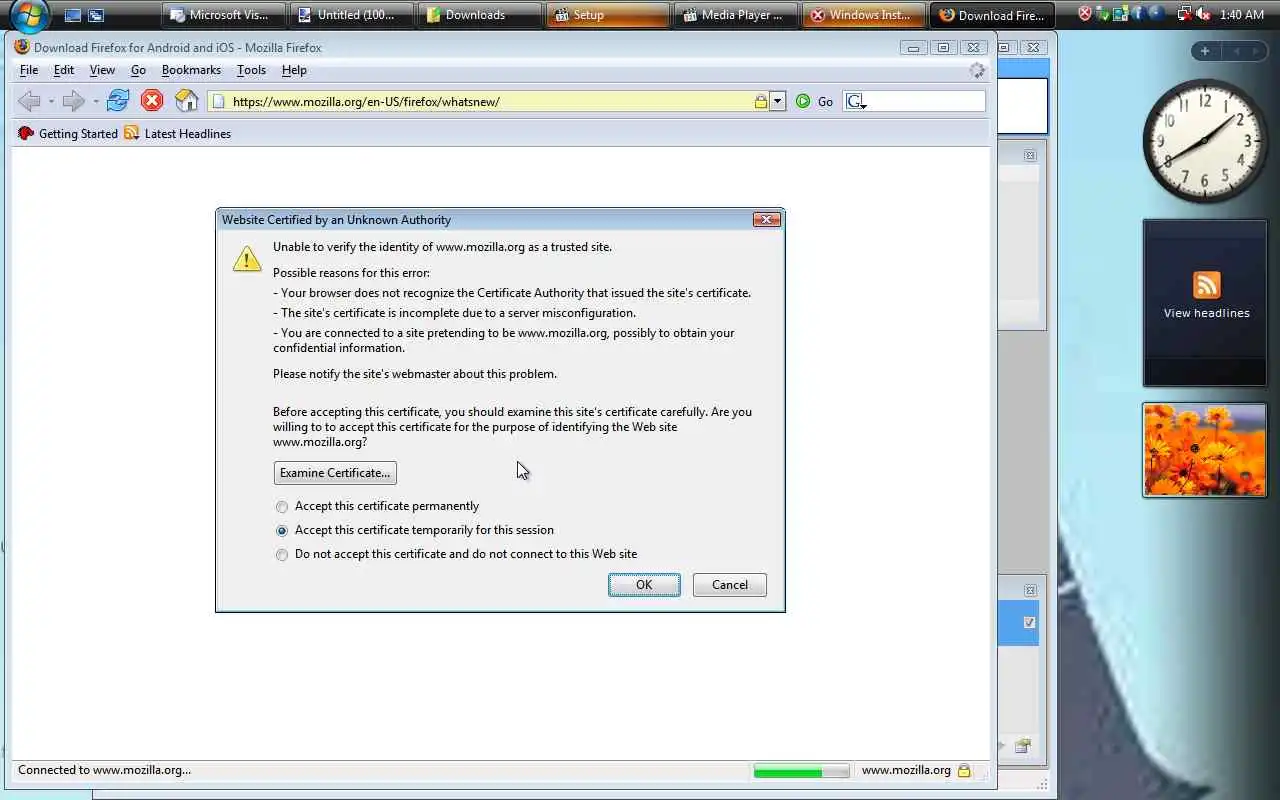Click the status bar padlock icon
The image size is (1280, 800).
coord(964,770)
